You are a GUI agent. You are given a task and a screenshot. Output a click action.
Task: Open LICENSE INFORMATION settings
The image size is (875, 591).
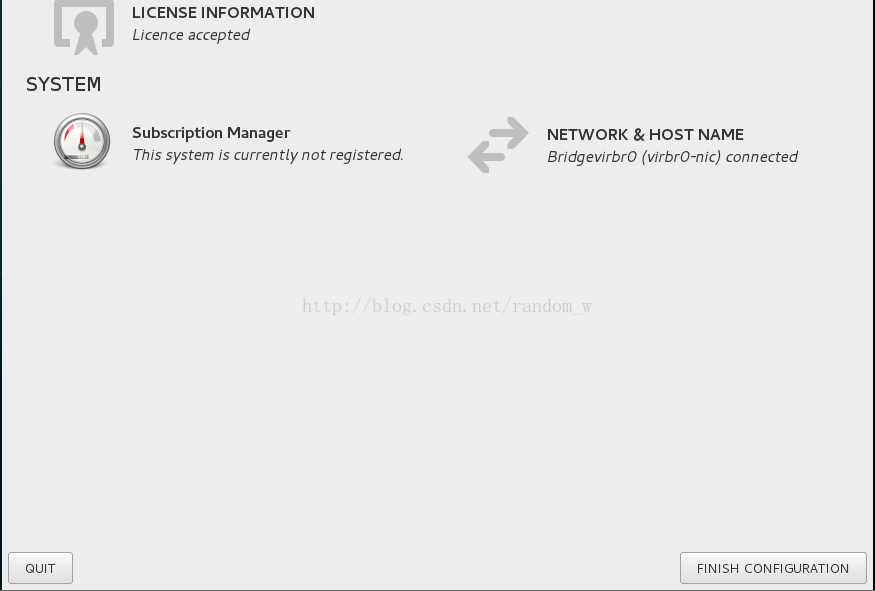pyautogui.click(x=223, y=12)
